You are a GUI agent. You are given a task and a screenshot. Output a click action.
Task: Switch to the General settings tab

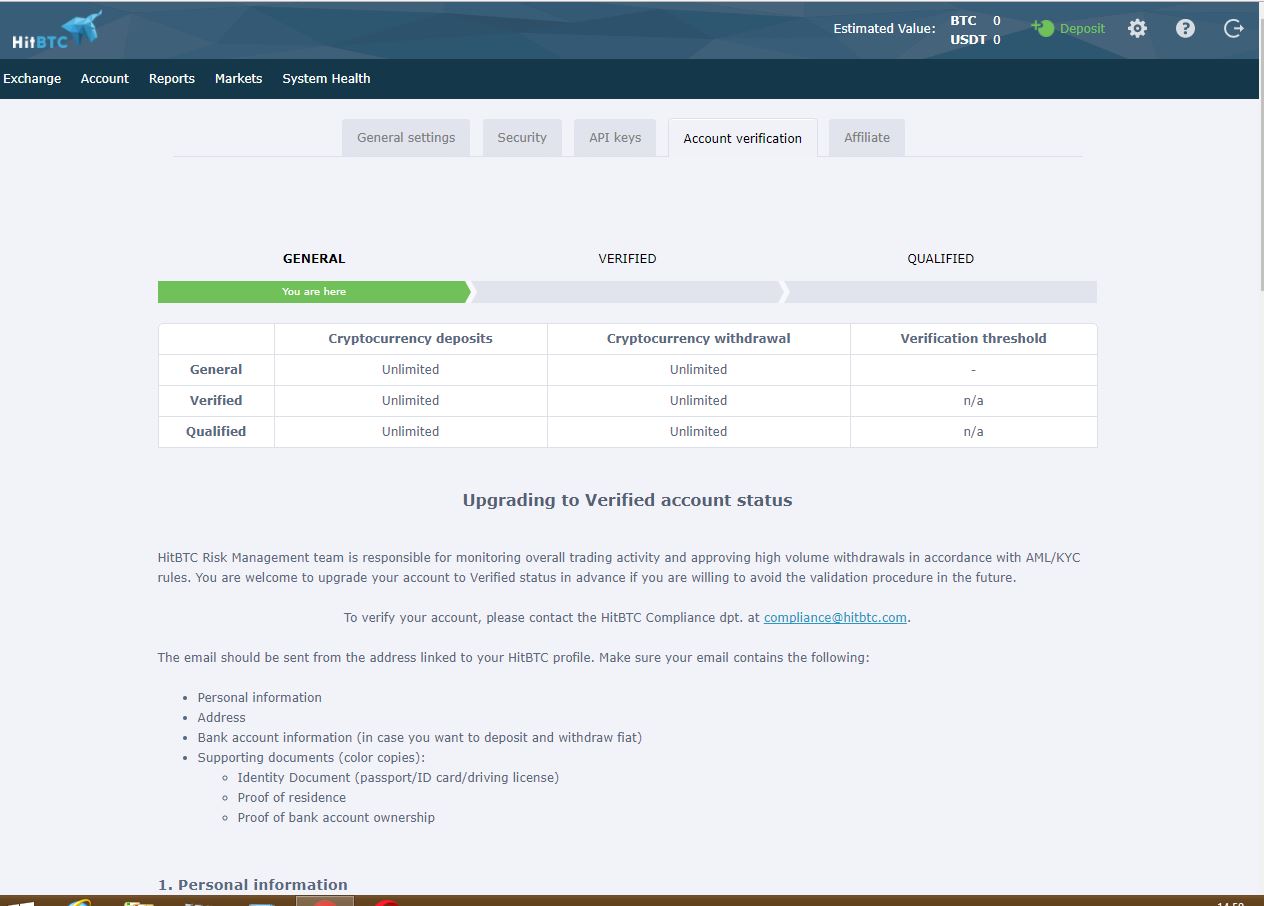pyautogui.click(x=406, y=138)
